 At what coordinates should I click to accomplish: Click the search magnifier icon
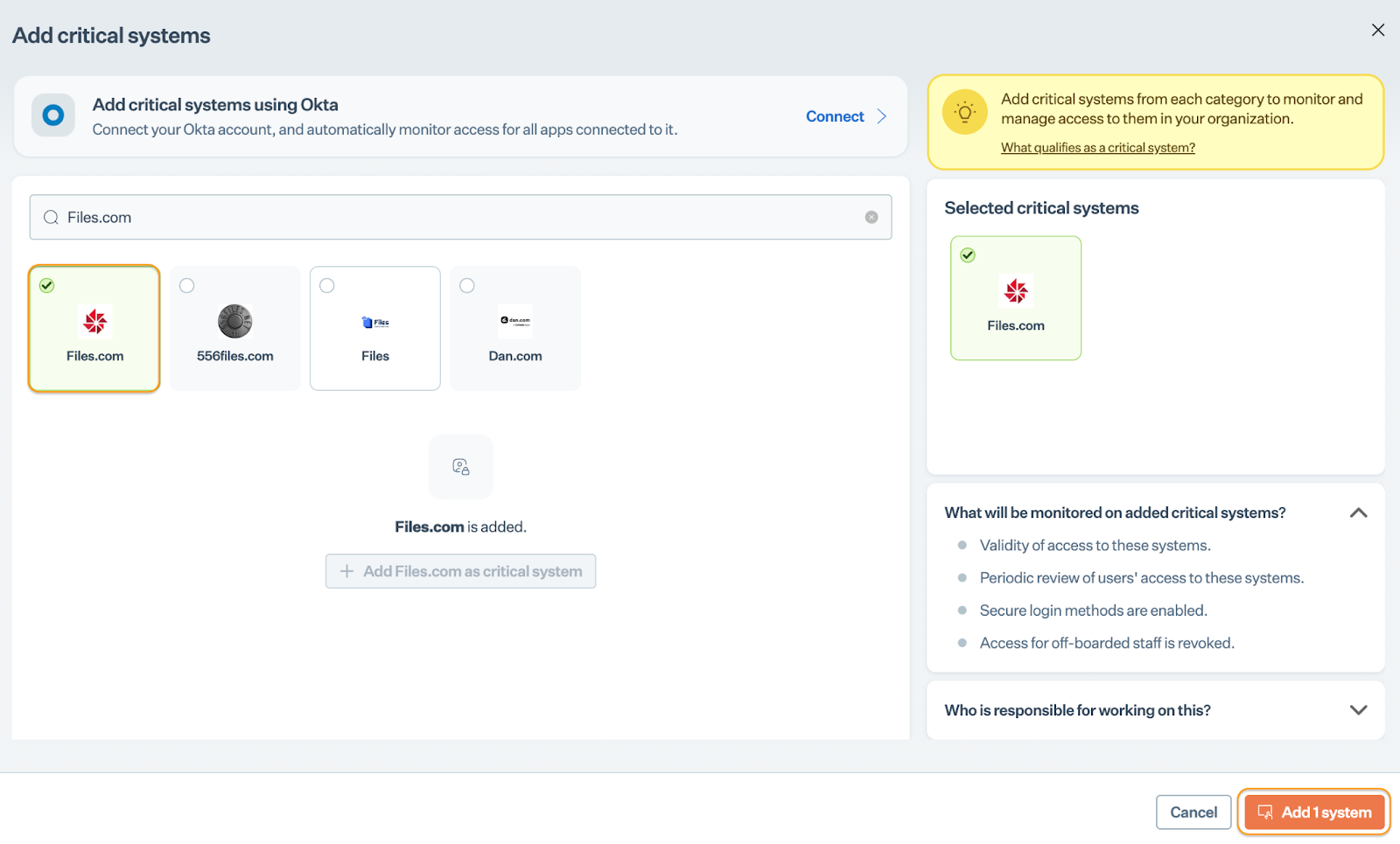click(x=51, y=217)
